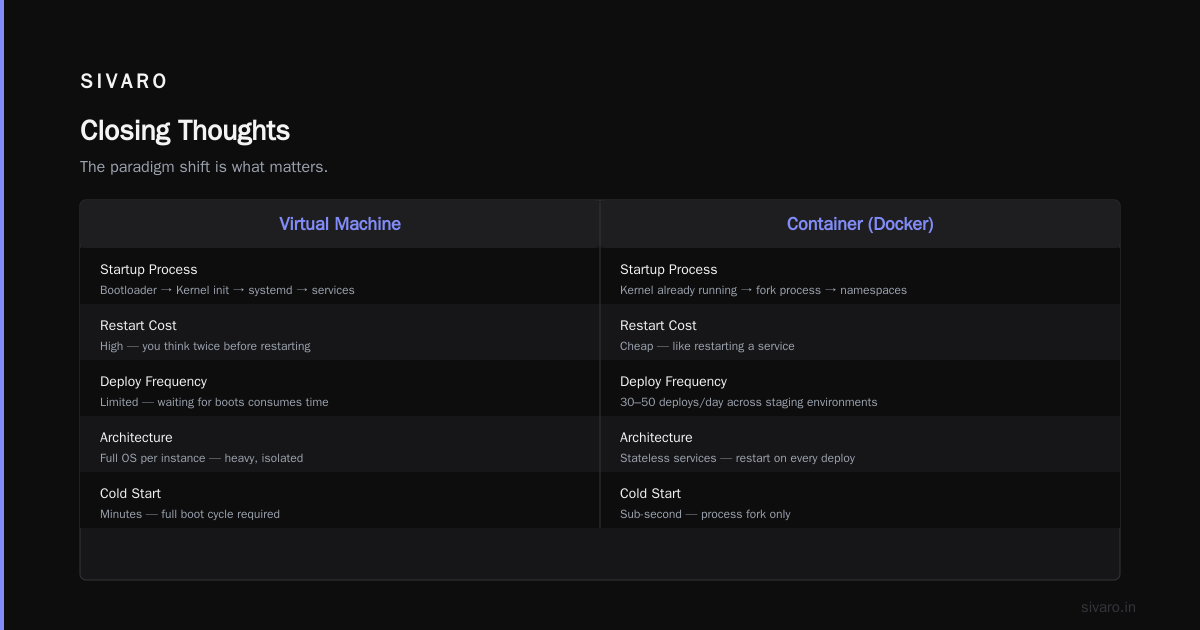
Task: Click the subtitle about the paradigm shift
Action: (204, 166)
